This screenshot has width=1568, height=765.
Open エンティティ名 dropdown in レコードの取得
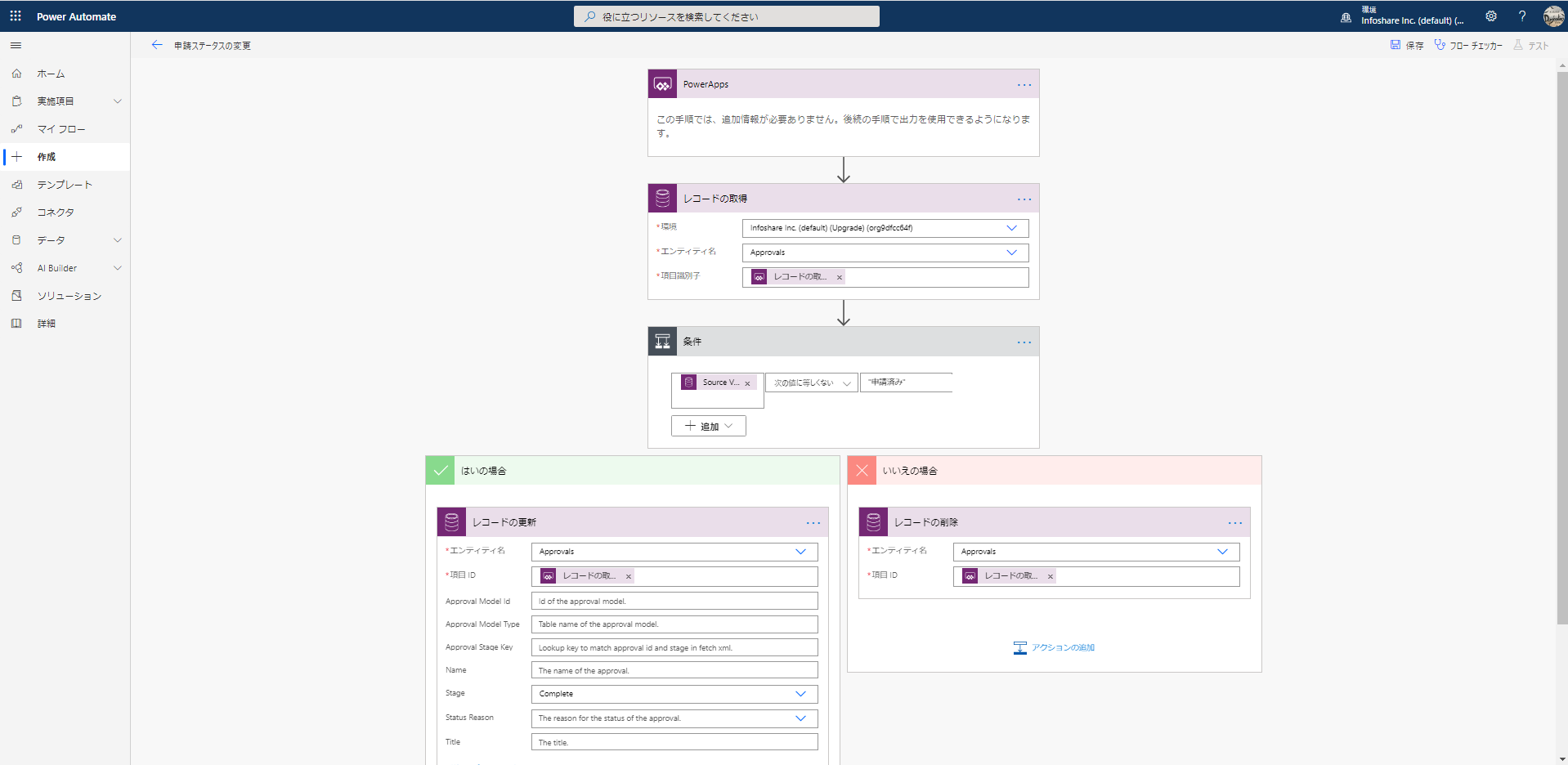885,253
